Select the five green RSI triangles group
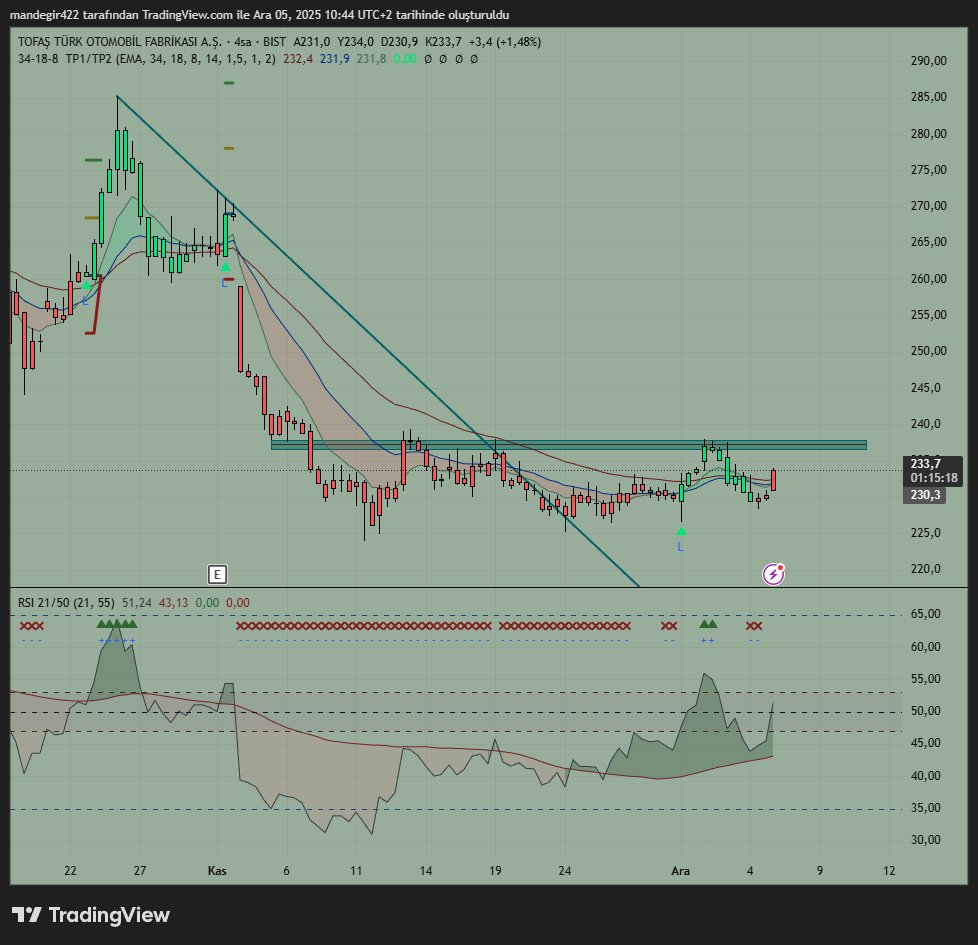Image resolution: width=978 pixels, height=945 pixels. (x=117, y=624)
